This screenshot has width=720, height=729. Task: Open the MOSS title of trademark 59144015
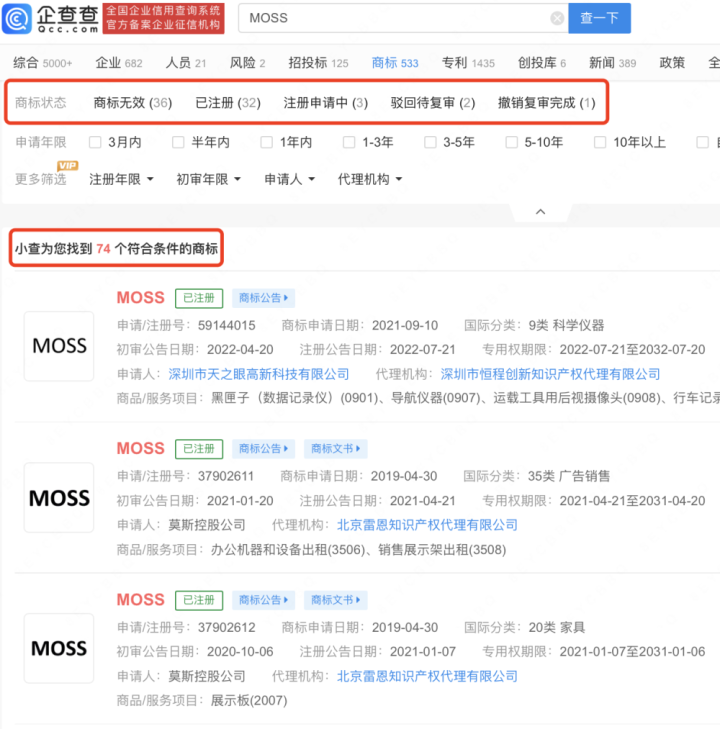[140, 298]
